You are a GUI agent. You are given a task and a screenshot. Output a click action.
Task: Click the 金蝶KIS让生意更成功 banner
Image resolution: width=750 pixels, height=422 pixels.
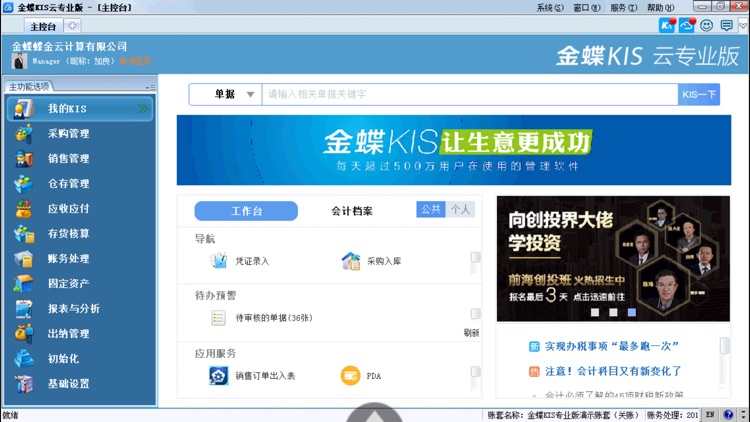pos(454,150)
